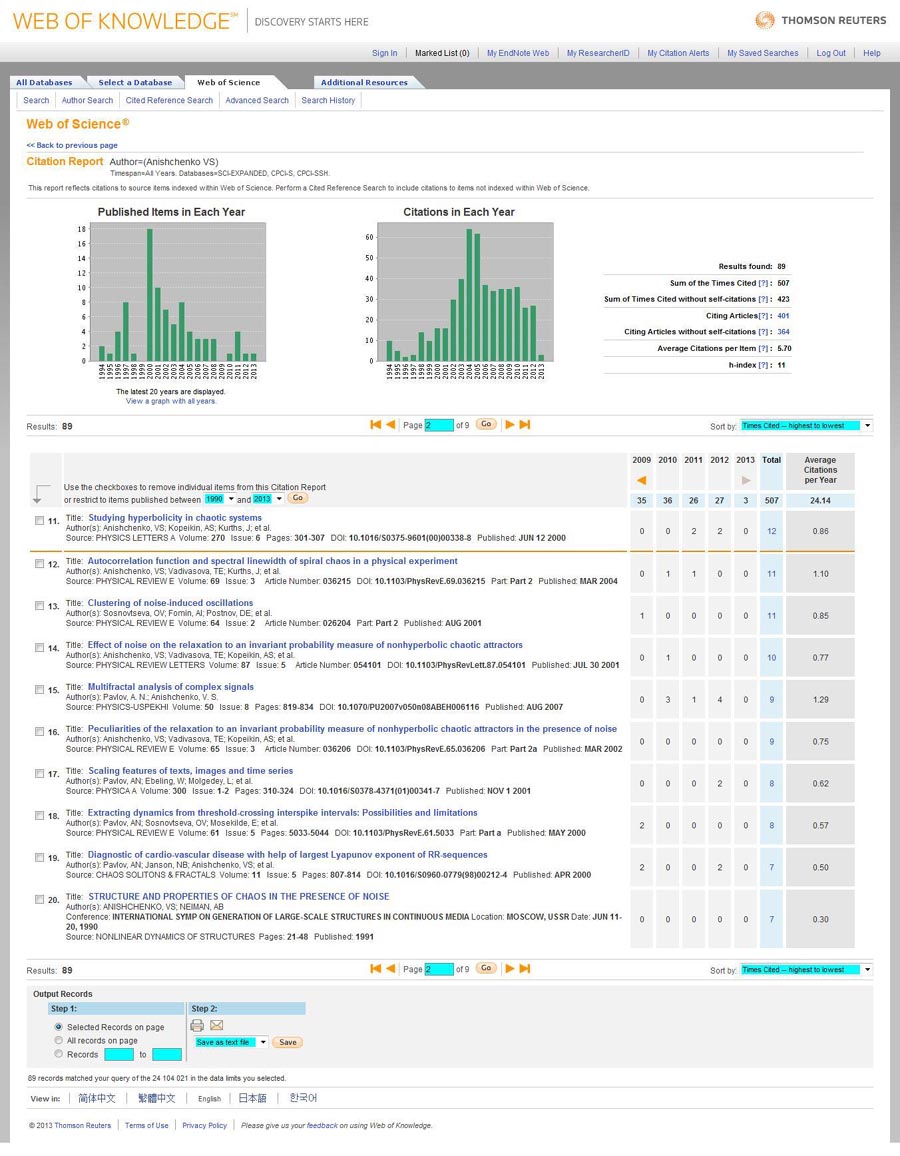This screenshot has width=900, height=1156.
Task: Click the top page number input field
Action: (440, 425)
